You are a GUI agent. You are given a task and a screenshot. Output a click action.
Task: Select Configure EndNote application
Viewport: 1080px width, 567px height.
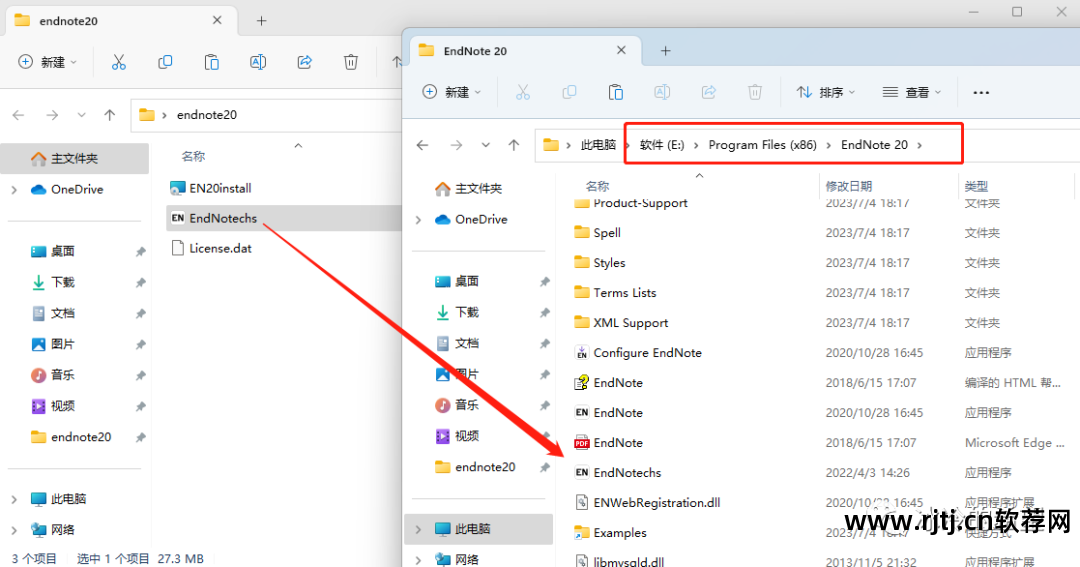click(x=647, y=353)
